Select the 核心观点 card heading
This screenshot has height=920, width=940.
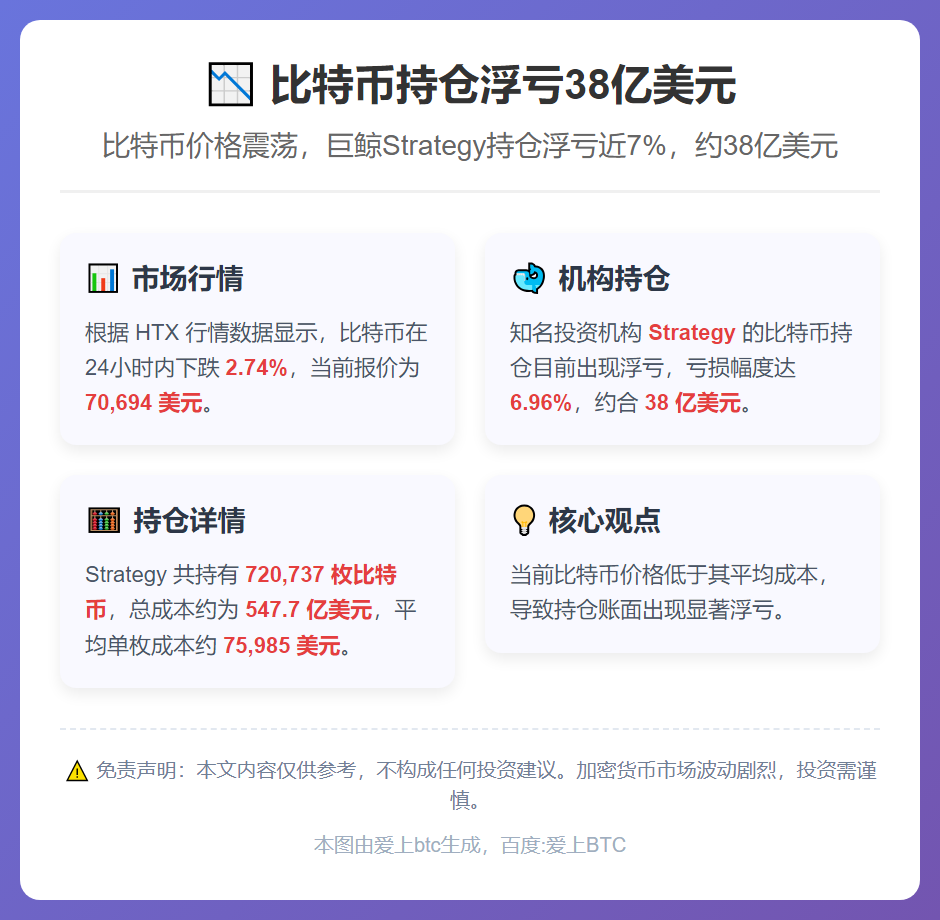604,520
